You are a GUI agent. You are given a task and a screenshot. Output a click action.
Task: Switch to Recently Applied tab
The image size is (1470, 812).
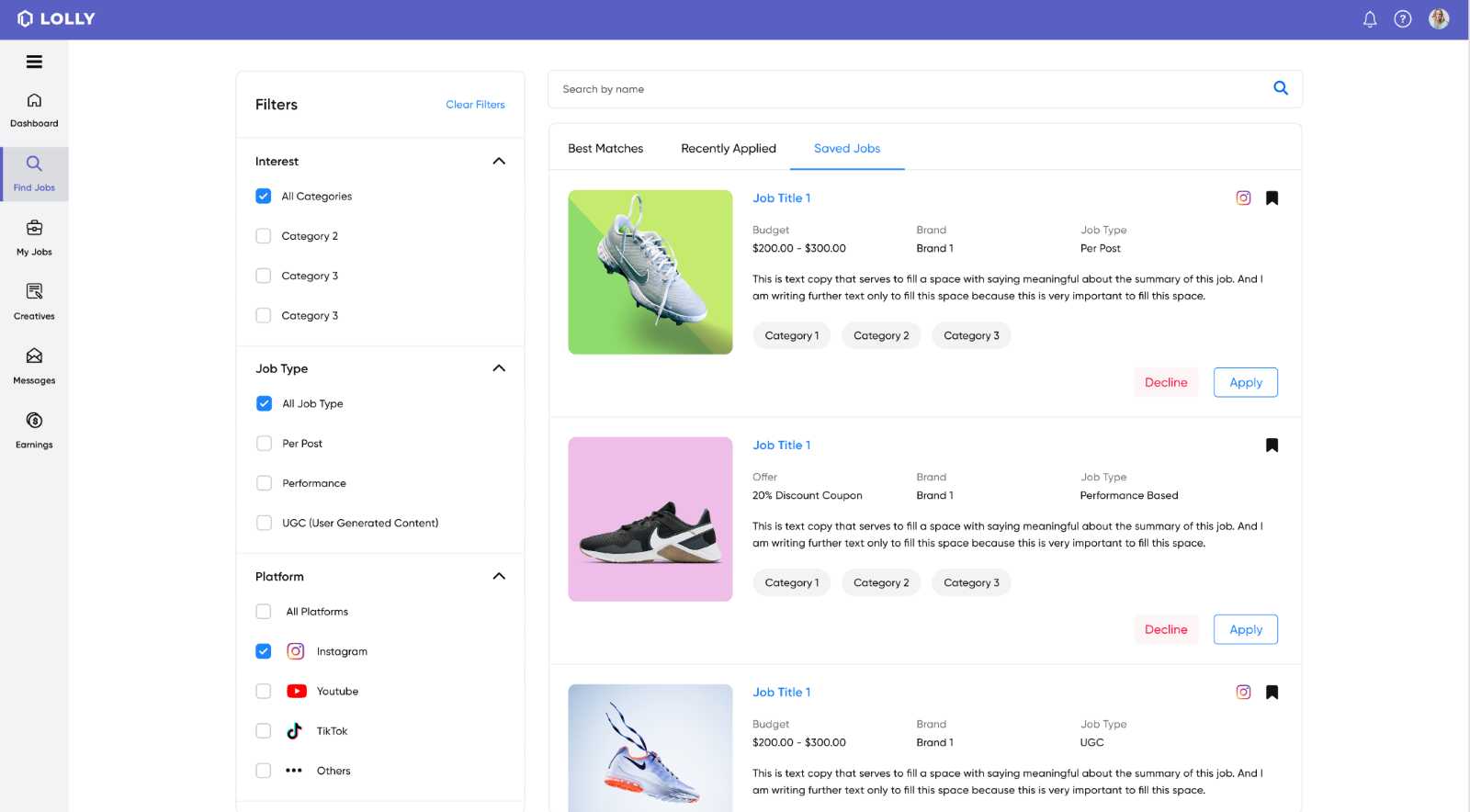point(729,148)
